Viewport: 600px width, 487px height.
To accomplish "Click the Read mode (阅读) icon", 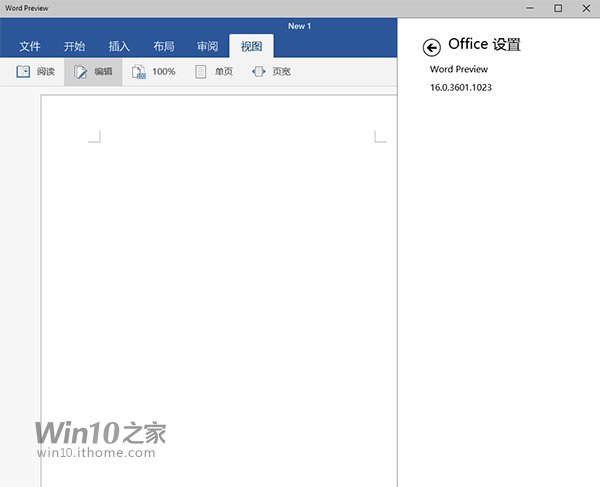I will [23, 72].
